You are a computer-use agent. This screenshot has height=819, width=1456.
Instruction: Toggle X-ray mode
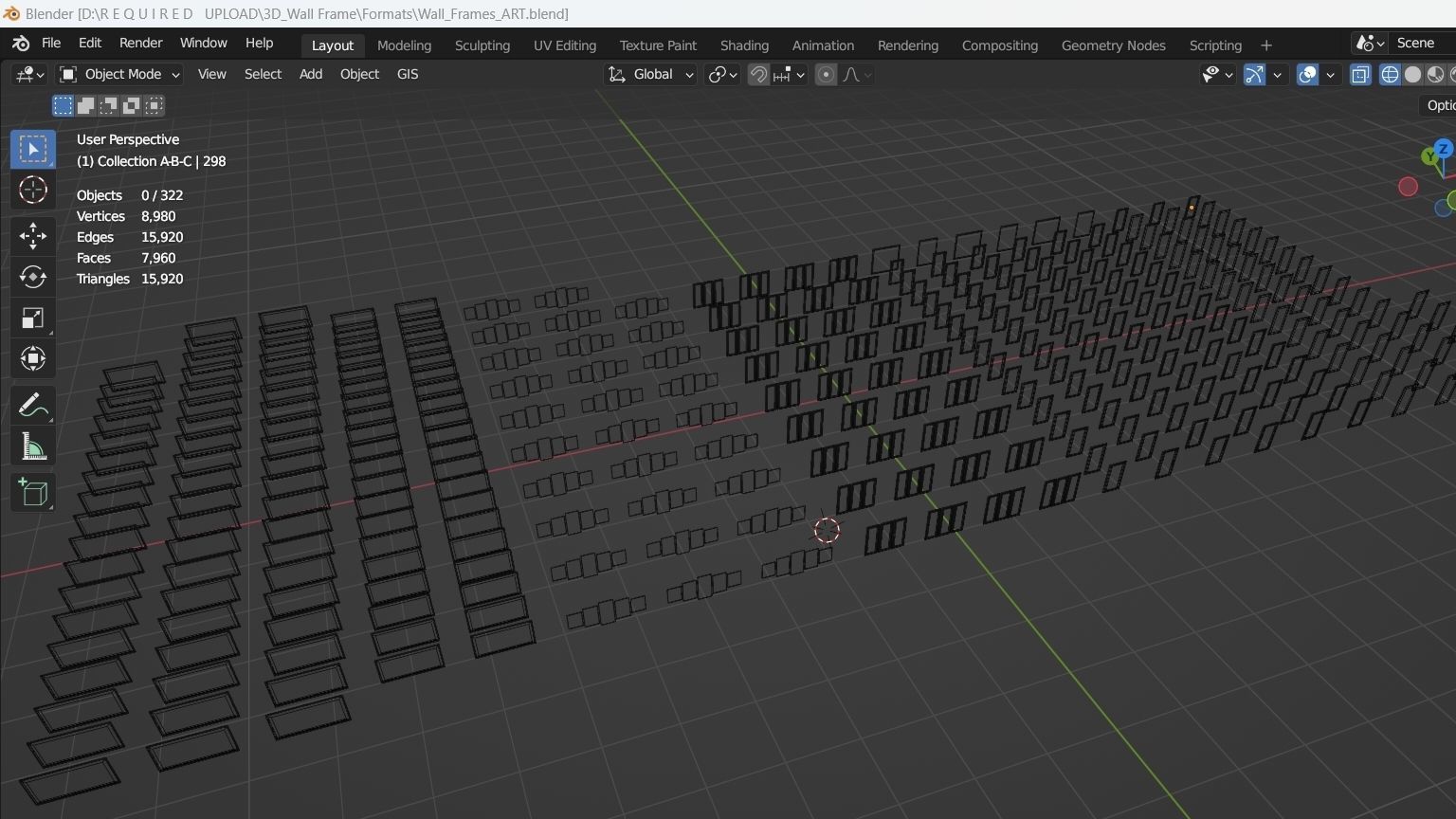pos(1360,74)
